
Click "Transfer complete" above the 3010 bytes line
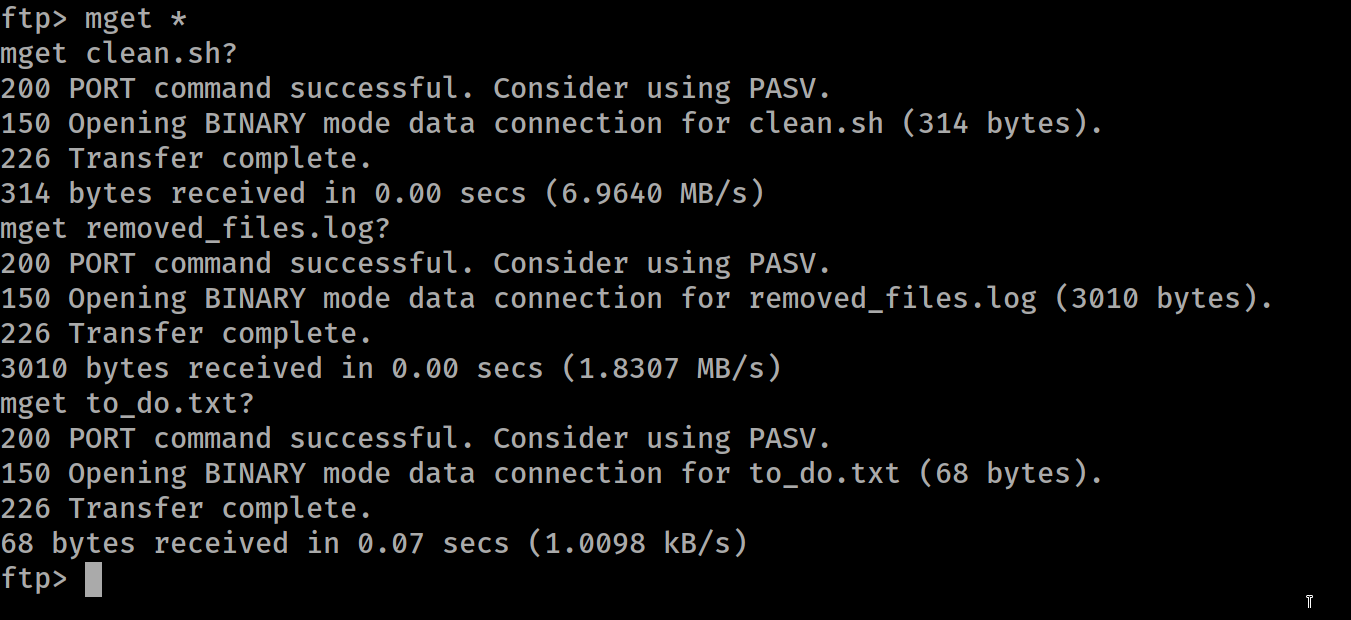tap(220, 333)
